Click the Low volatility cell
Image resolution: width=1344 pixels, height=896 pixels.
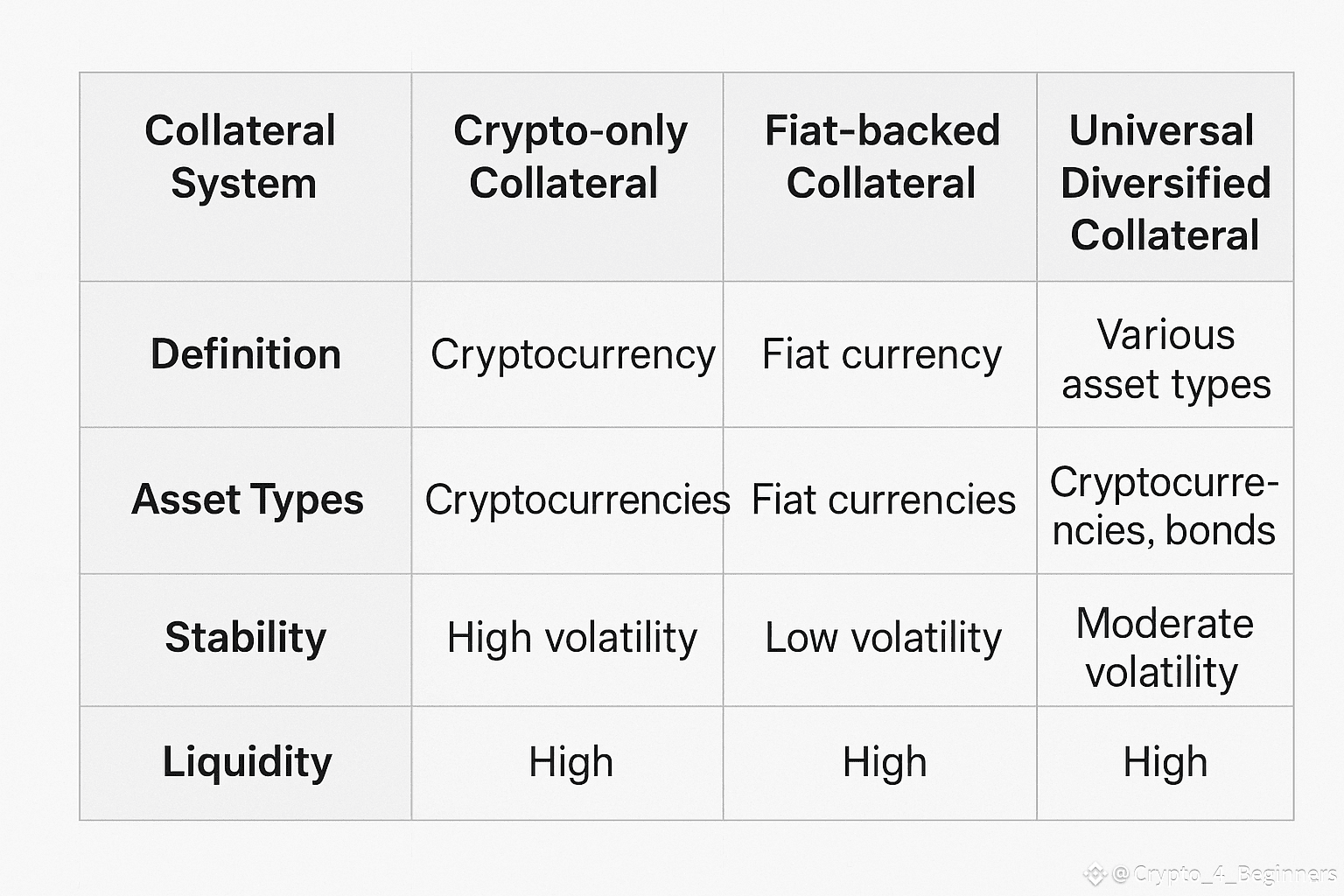(x=880, y=640)
